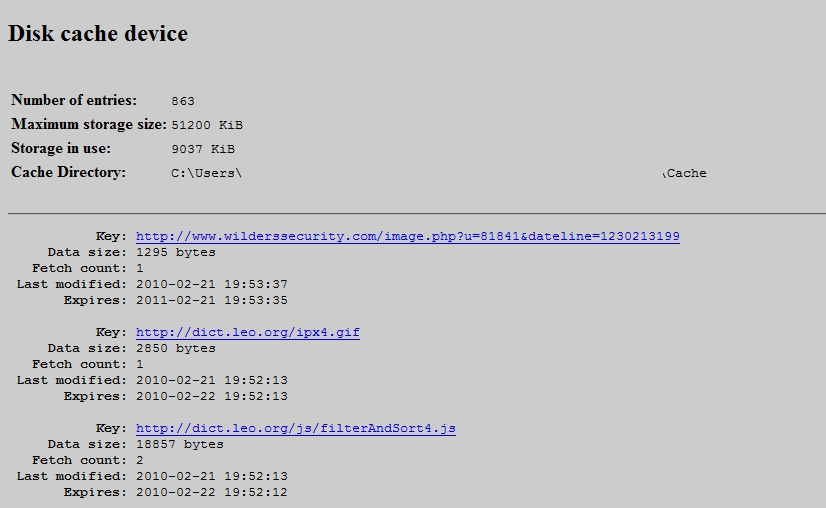Click the 9037 KiB storage value
Screen dimensions: 826x508
coord(203,149)
